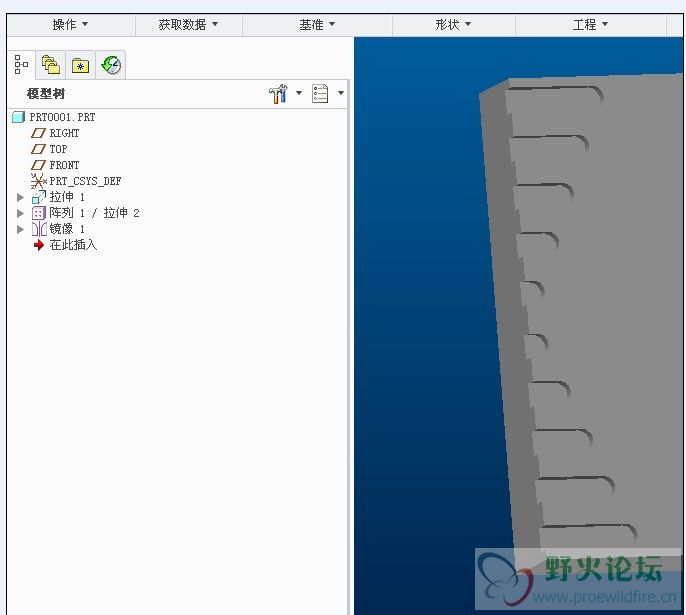Screen dimensions: 686x615
Task: Click the 镜像 1 mirror icon
Action: coord(39,229)
